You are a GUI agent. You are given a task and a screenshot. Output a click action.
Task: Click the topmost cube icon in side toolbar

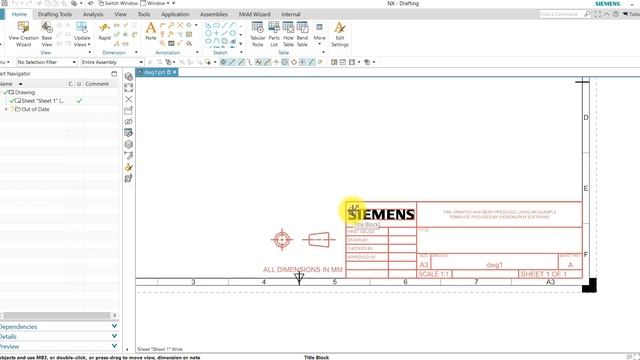129,77
